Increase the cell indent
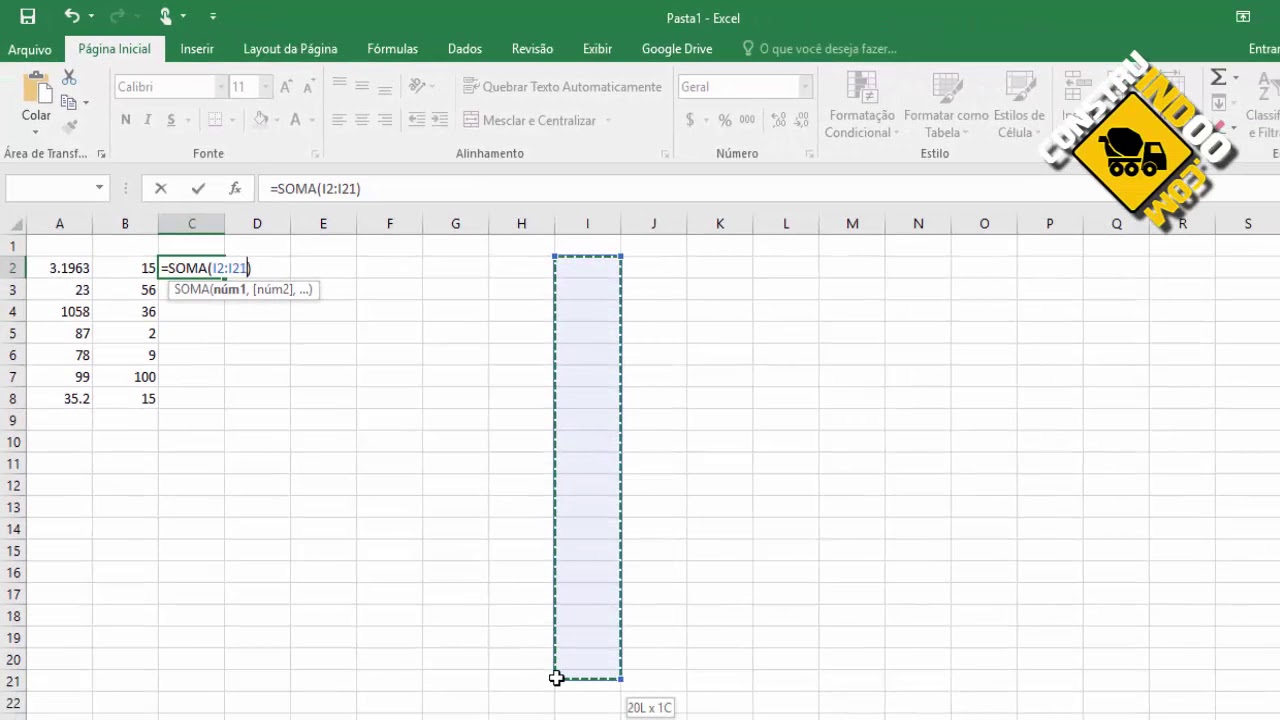1280x720 pixels. coord(440,120)
